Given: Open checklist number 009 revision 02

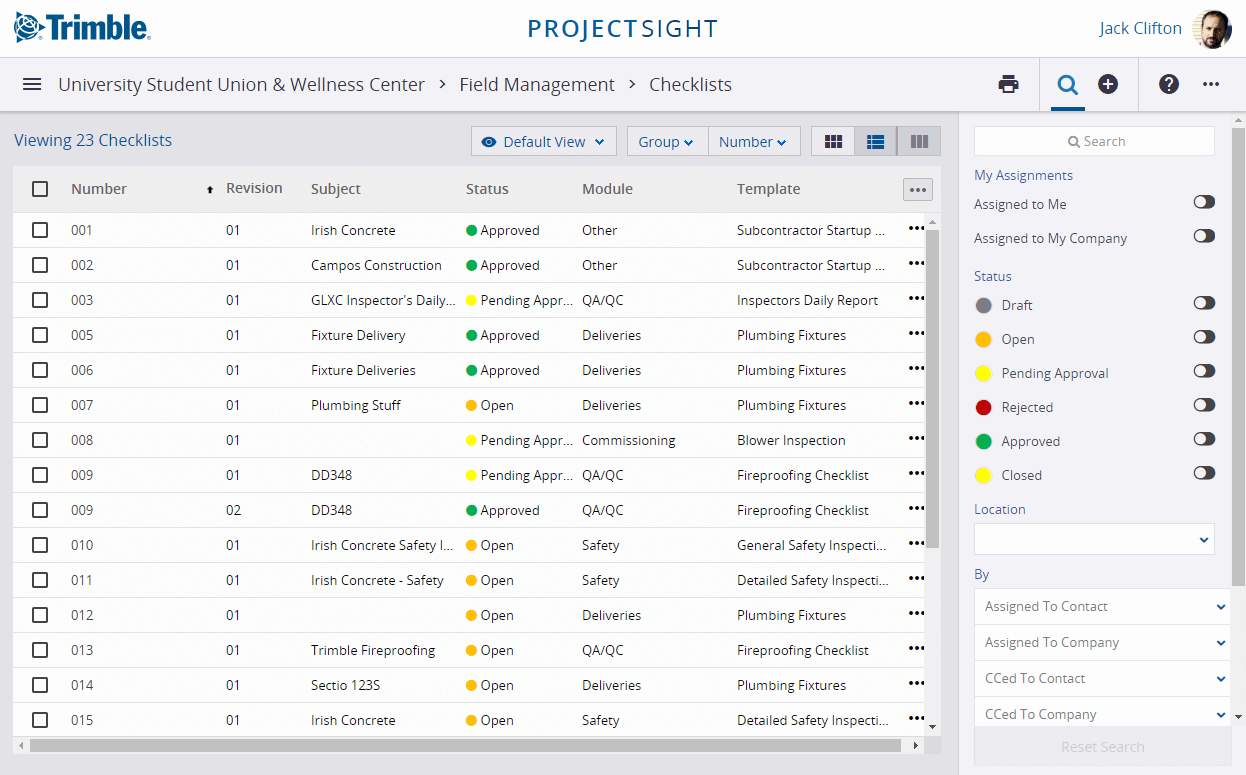Looking at the screenshot, I should tap(82, 510).
